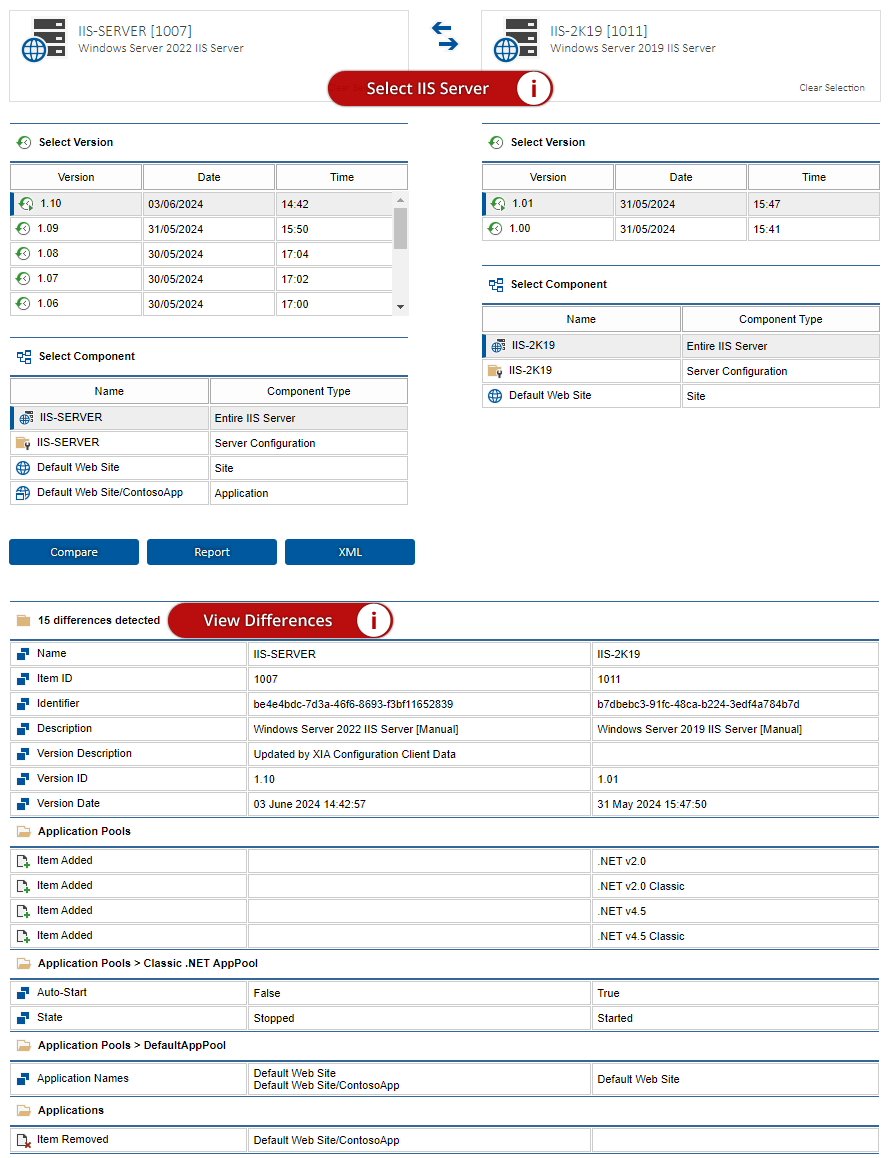Screen dimensions: 892x1158
Task: Click the IIS-SERVER [1007] server icon
Action: tap(48, 41)
